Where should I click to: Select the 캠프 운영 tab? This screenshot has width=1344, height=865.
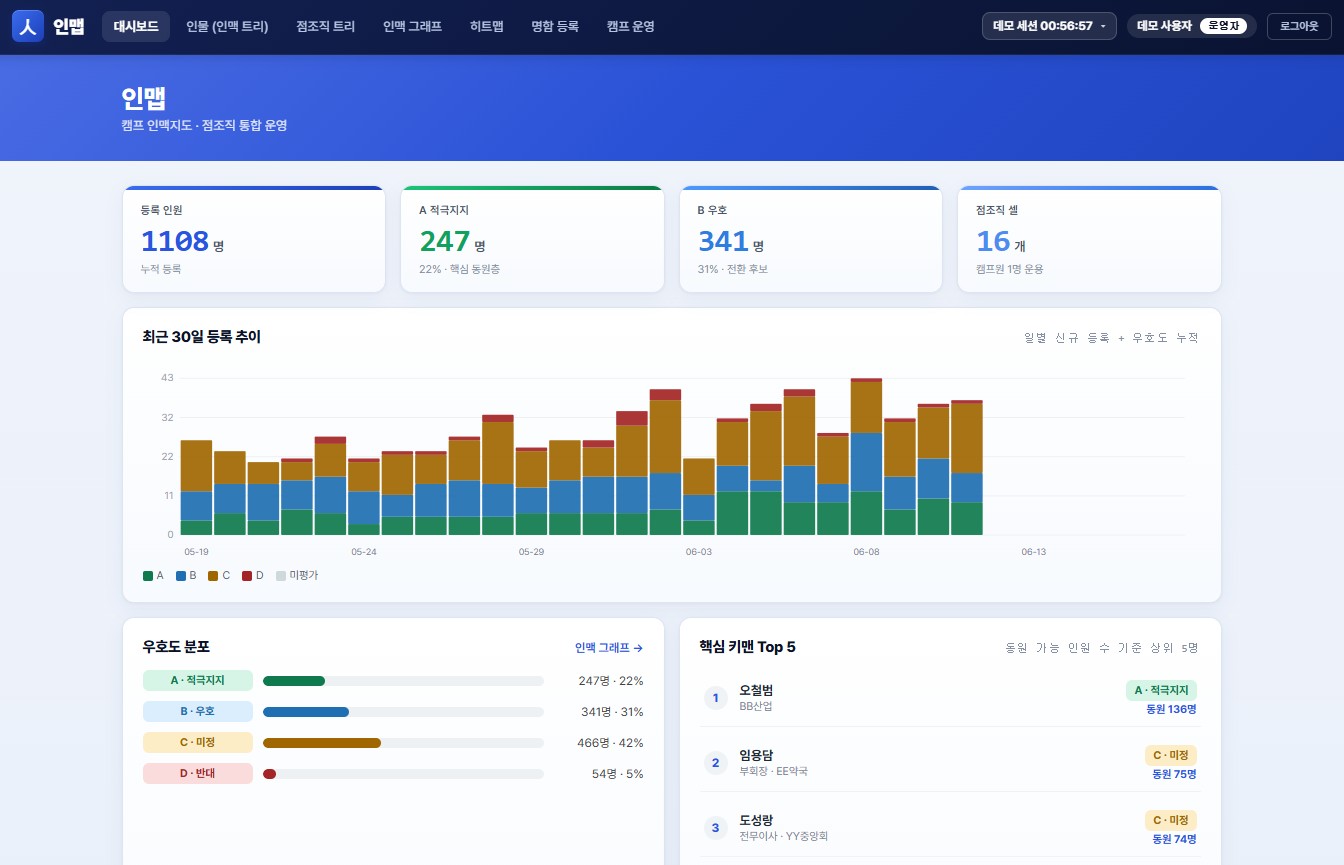(x=631, y=26)
